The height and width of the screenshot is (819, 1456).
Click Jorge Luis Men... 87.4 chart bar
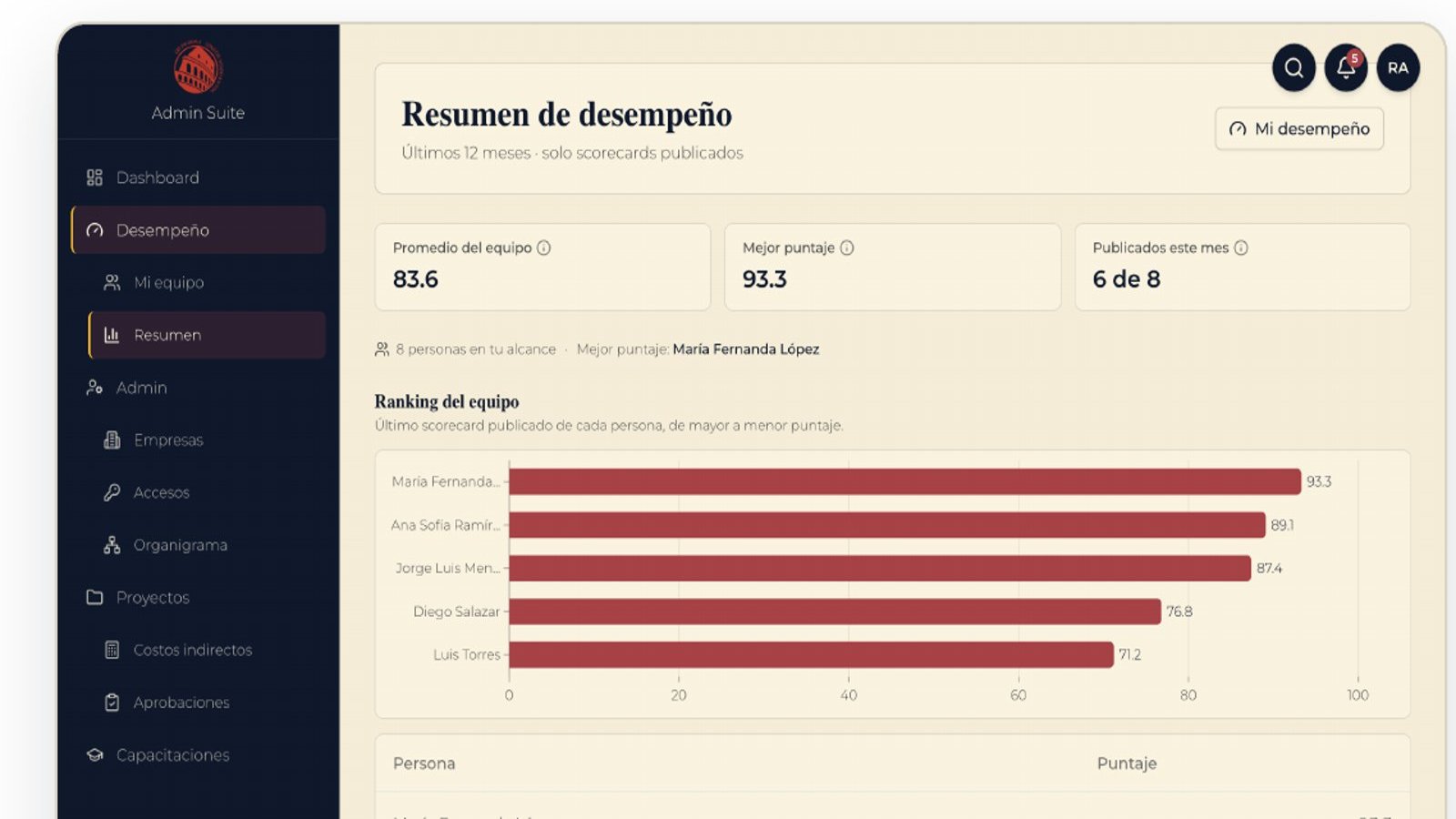[880, 568]
